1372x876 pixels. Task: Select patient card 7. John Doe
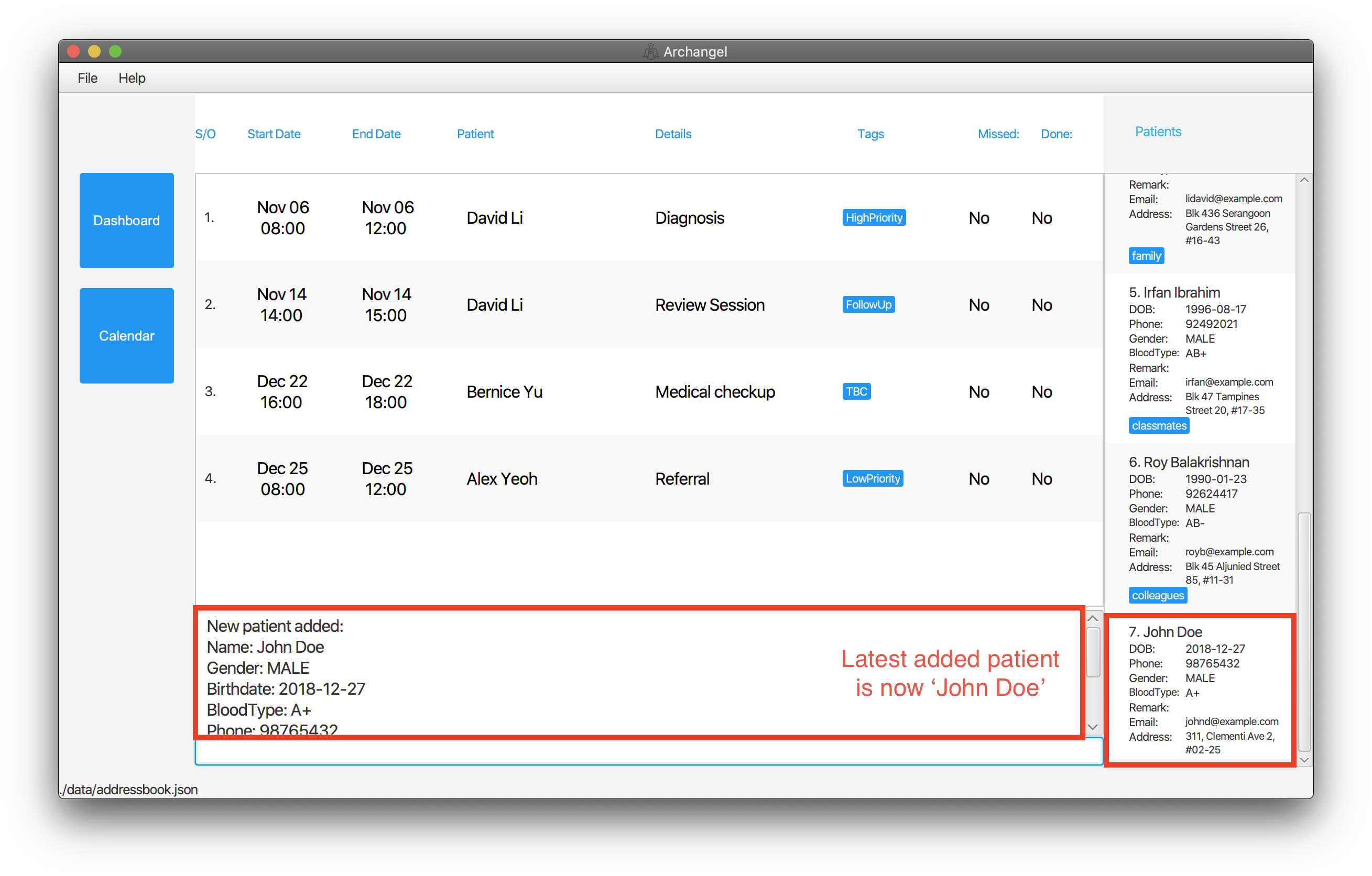tap(1200, 690)
